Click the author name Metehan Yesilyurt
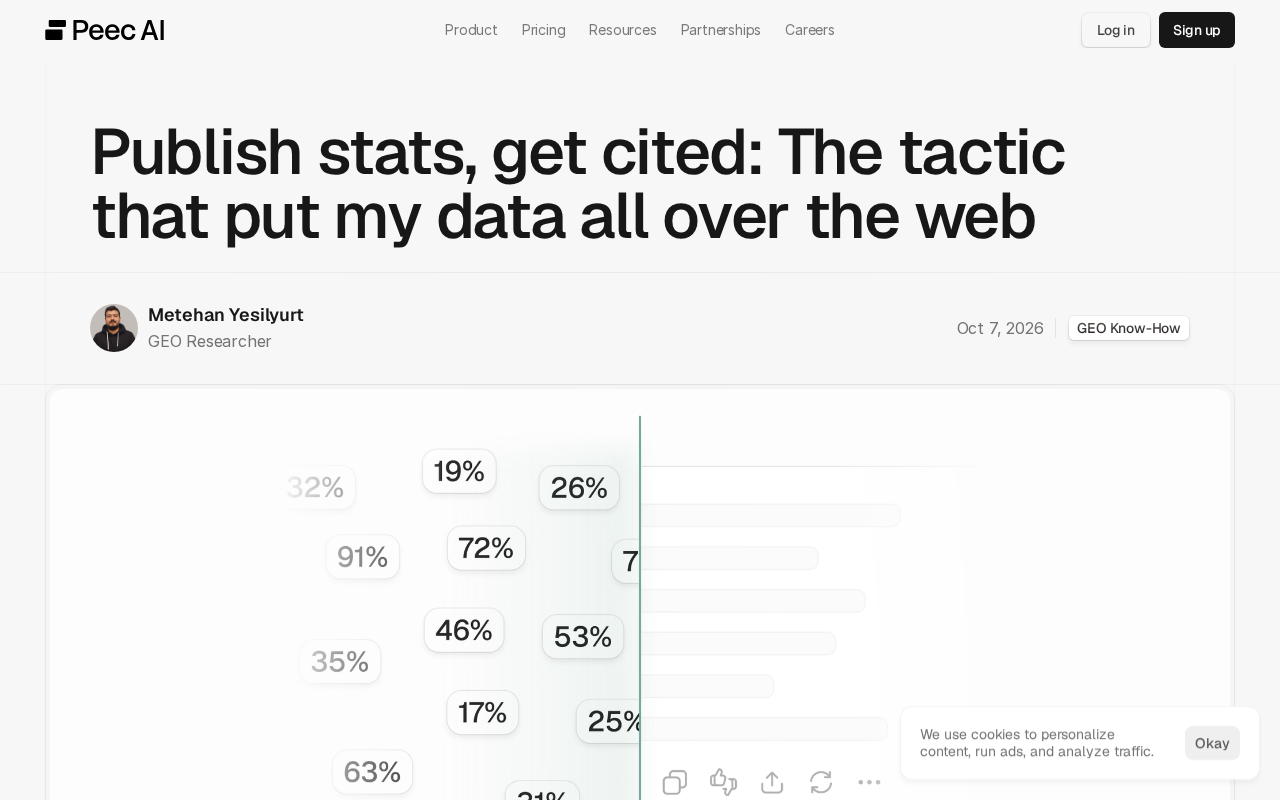The width and height of the screenshot is (1280, 800). 226,315
